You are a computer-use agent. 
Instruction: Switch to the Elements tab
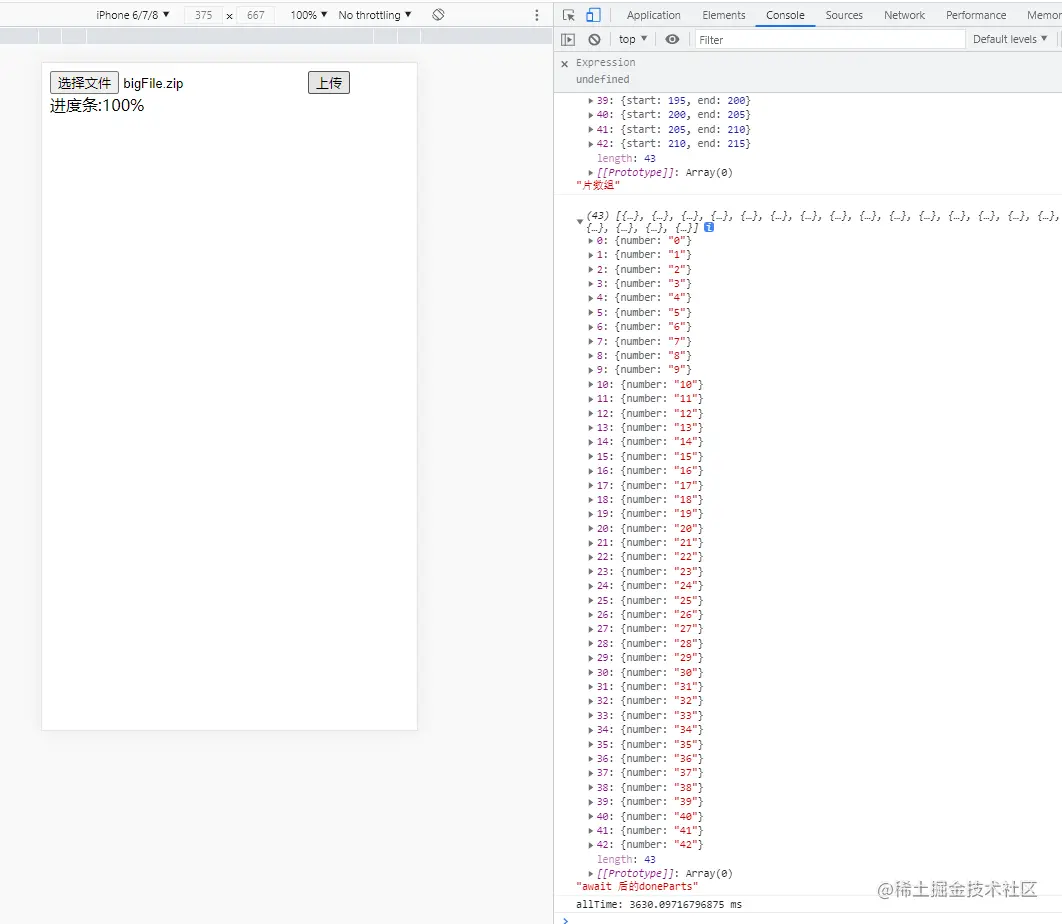point(723,15)
